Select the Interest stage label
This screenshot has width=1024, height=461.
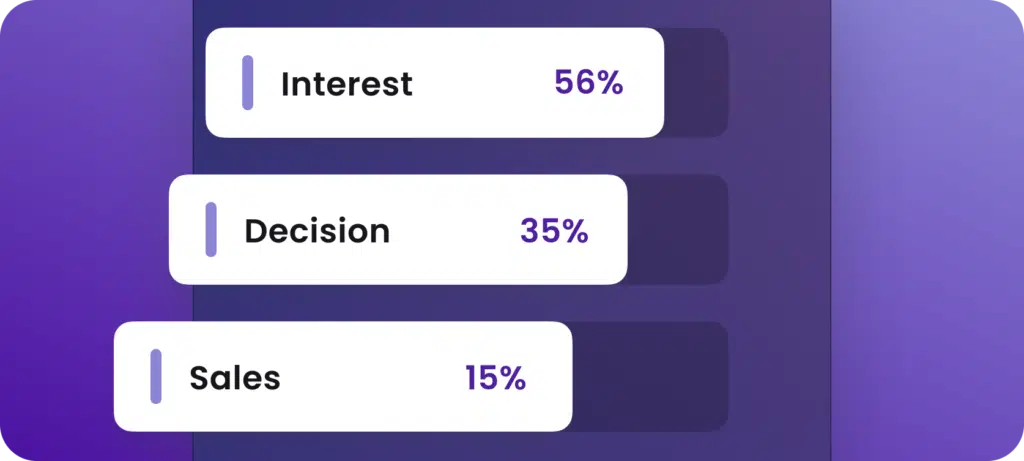346,84
